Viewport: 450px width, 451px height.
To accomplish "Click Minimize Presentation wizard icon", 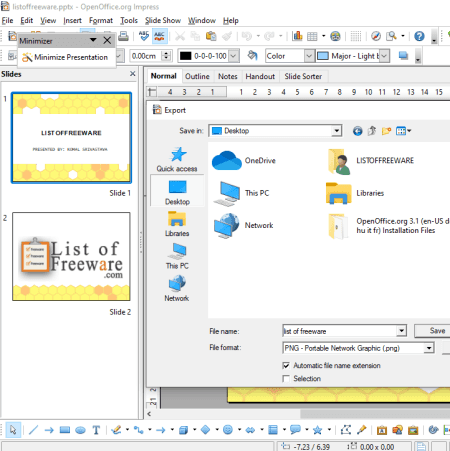I will pyautogui.click(x=27, y=57).
